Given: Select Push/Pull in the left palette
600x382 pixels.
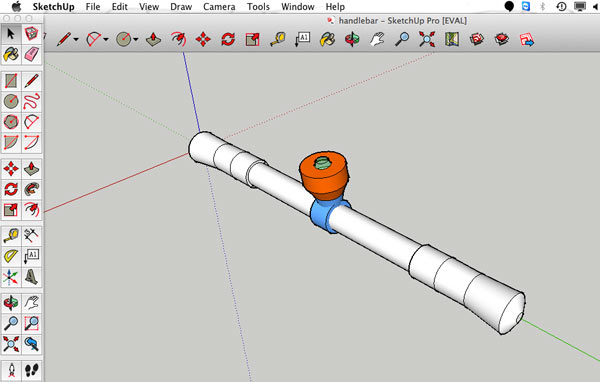Looking at the screenshot, I should coord(31,168).
